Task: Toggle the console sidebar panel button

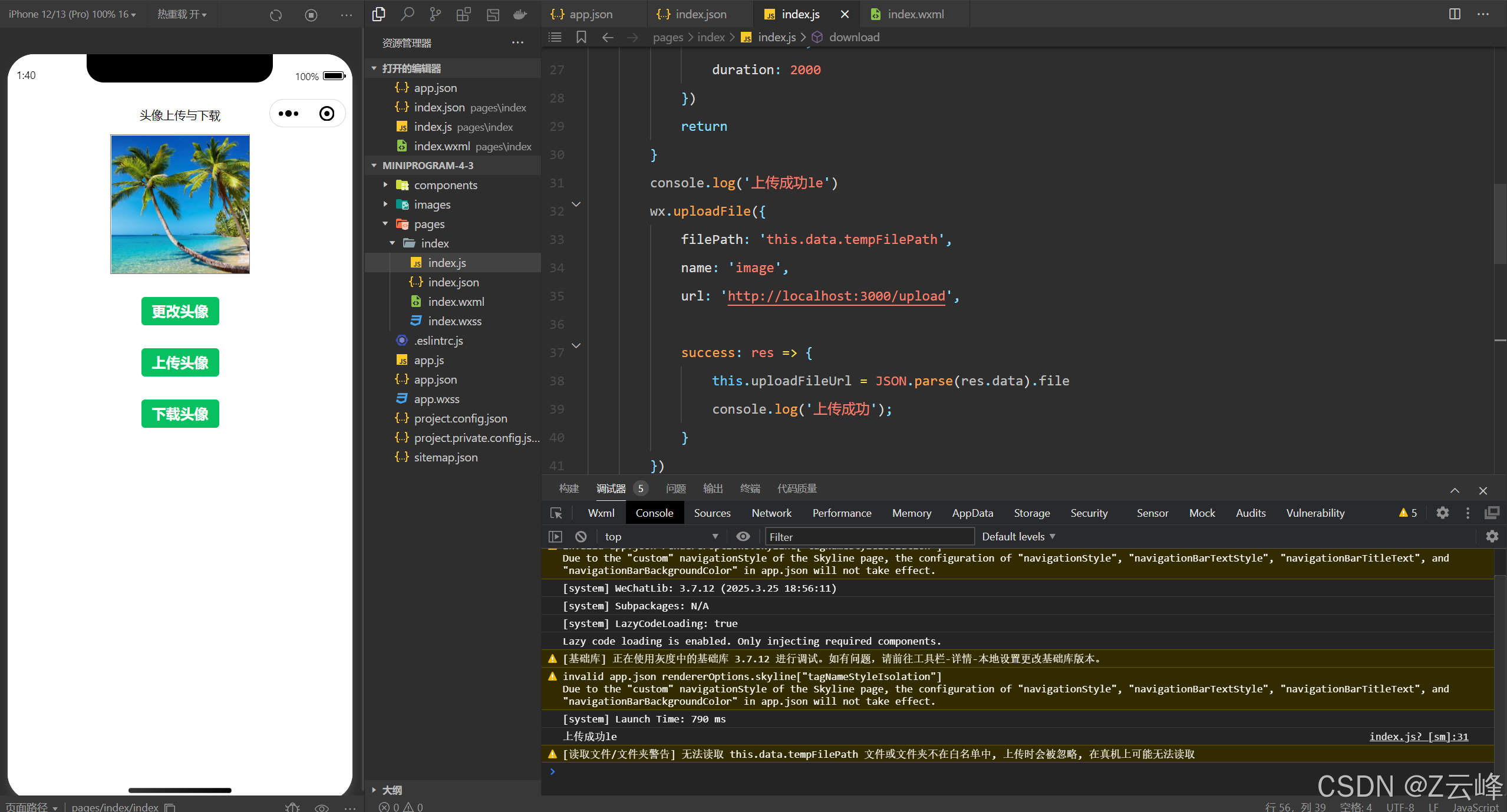Action: [x=555, y=536]
